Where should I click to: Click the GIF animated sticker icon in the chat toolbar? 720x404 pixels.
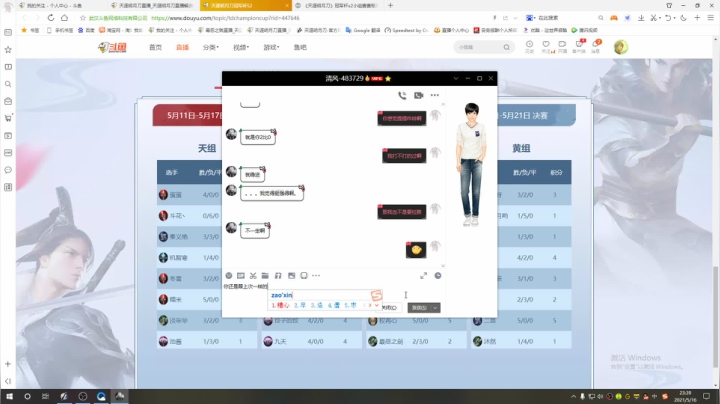[x=241, y=275]
